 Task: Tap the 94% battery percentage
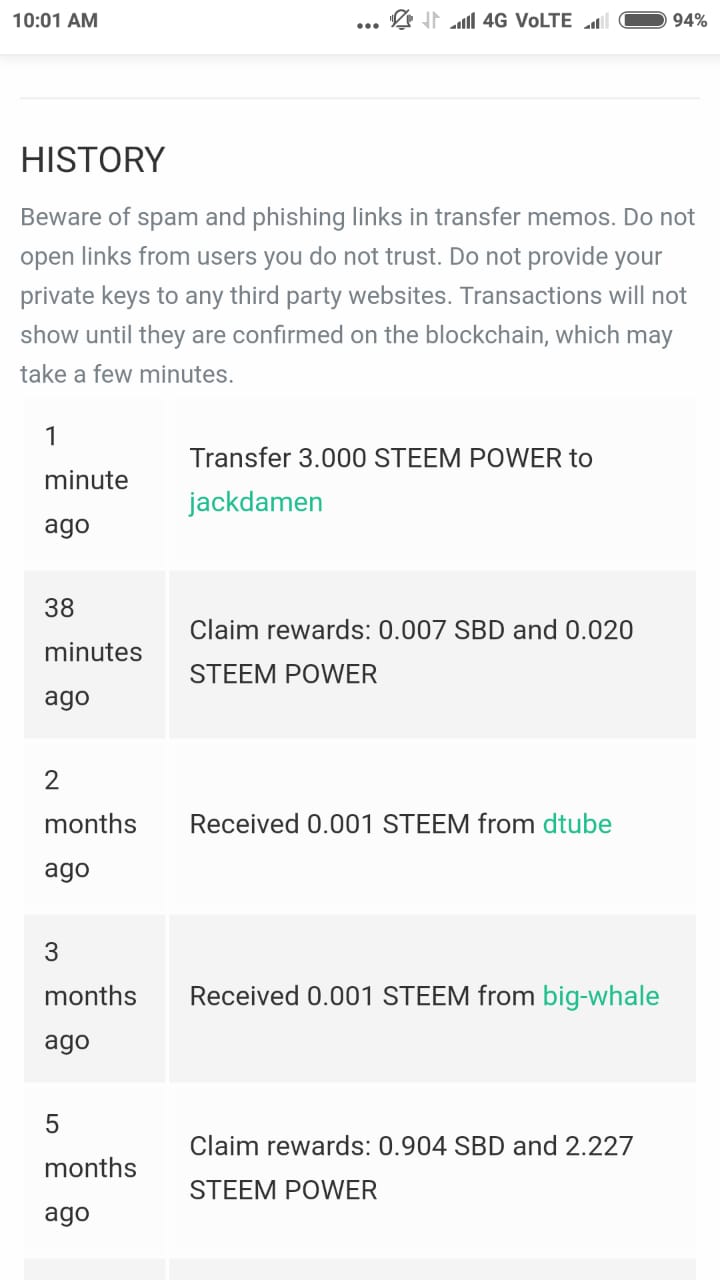(690, 20)
